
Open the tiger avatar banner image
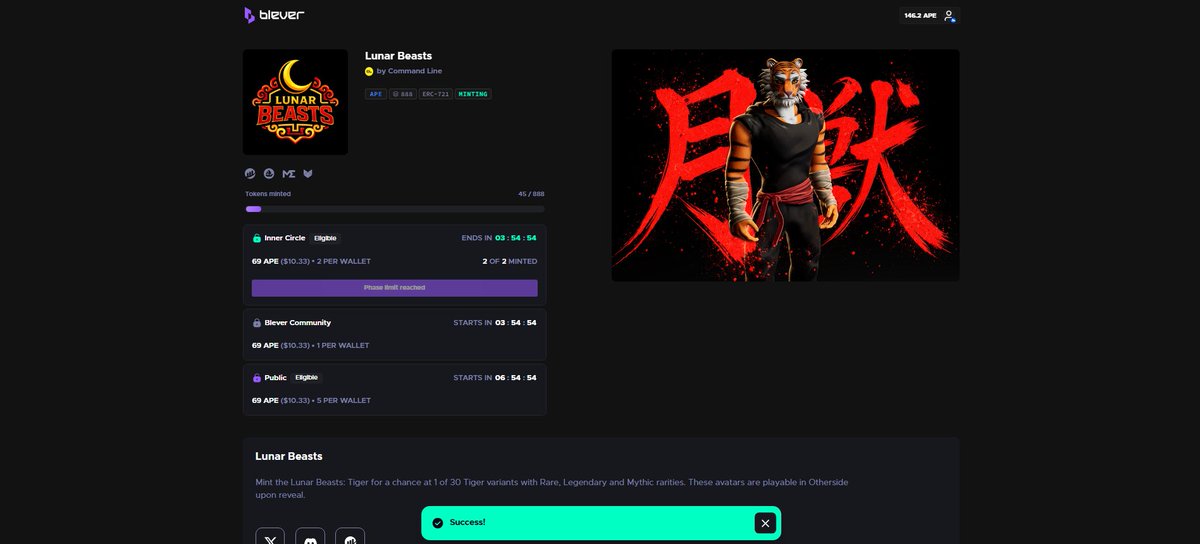[x=785, y=165]
